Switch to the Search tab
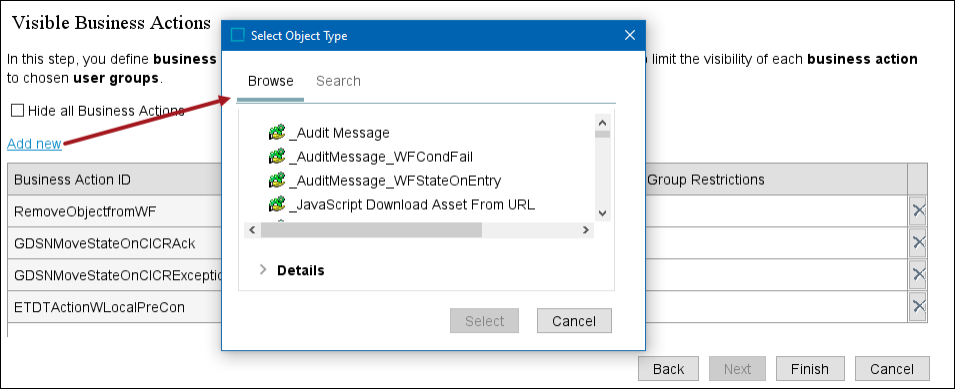The image size is (955, 389). [x=338, y=81]
